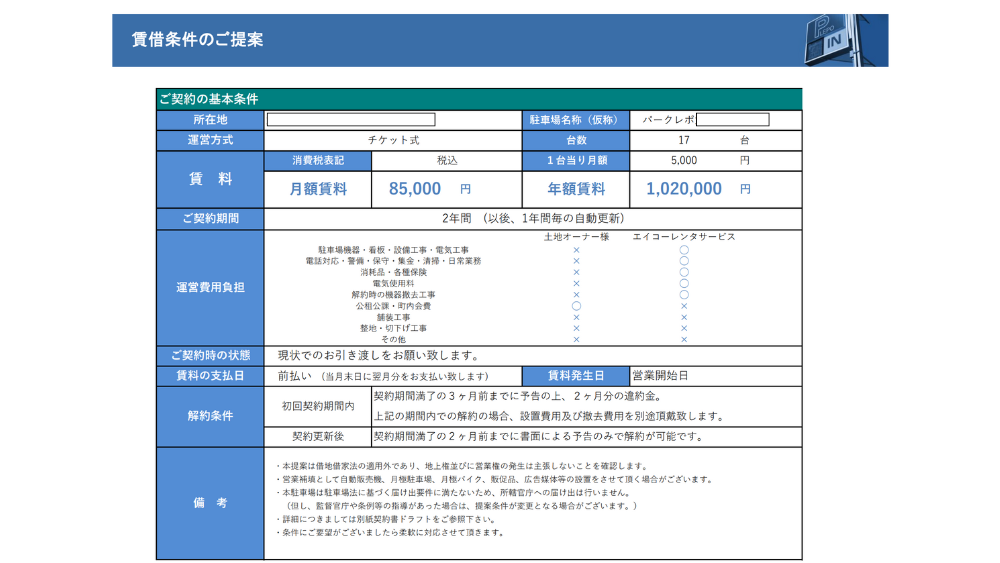Click the 設置費用及び撤去費用 sentence
This screenshot has width=1000, height=563.
click(x=549, y=416)
